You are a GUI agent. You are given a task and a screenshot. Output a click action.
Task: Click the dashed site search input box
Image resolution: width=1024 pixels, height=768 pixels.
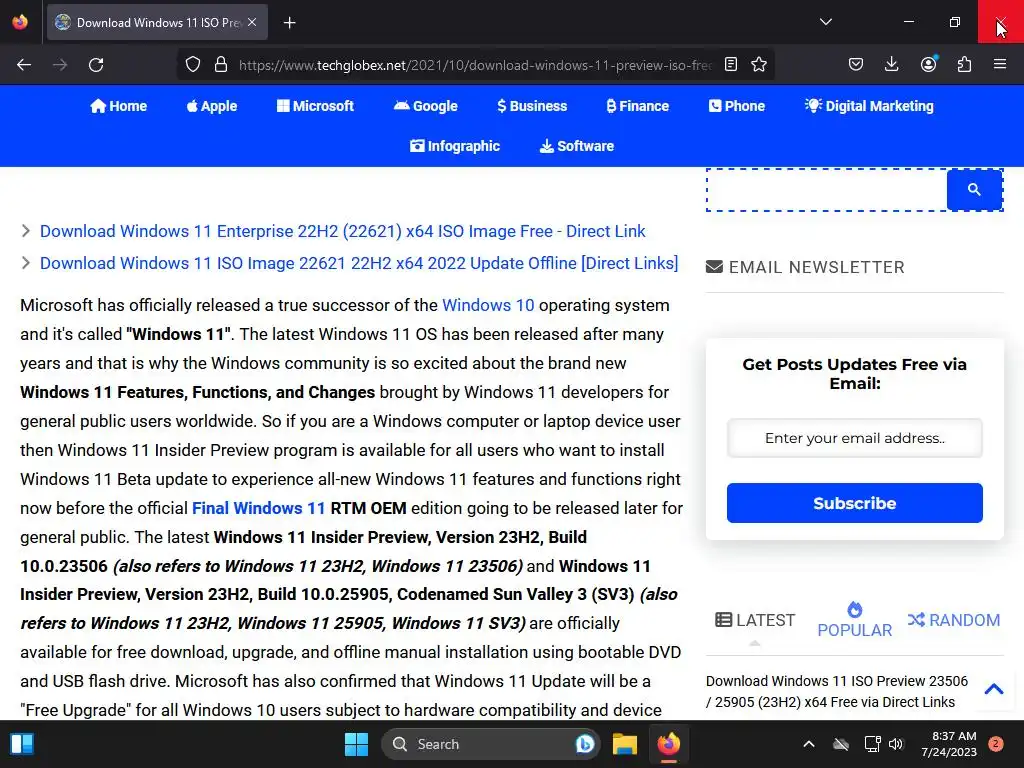tap(827, 189)
